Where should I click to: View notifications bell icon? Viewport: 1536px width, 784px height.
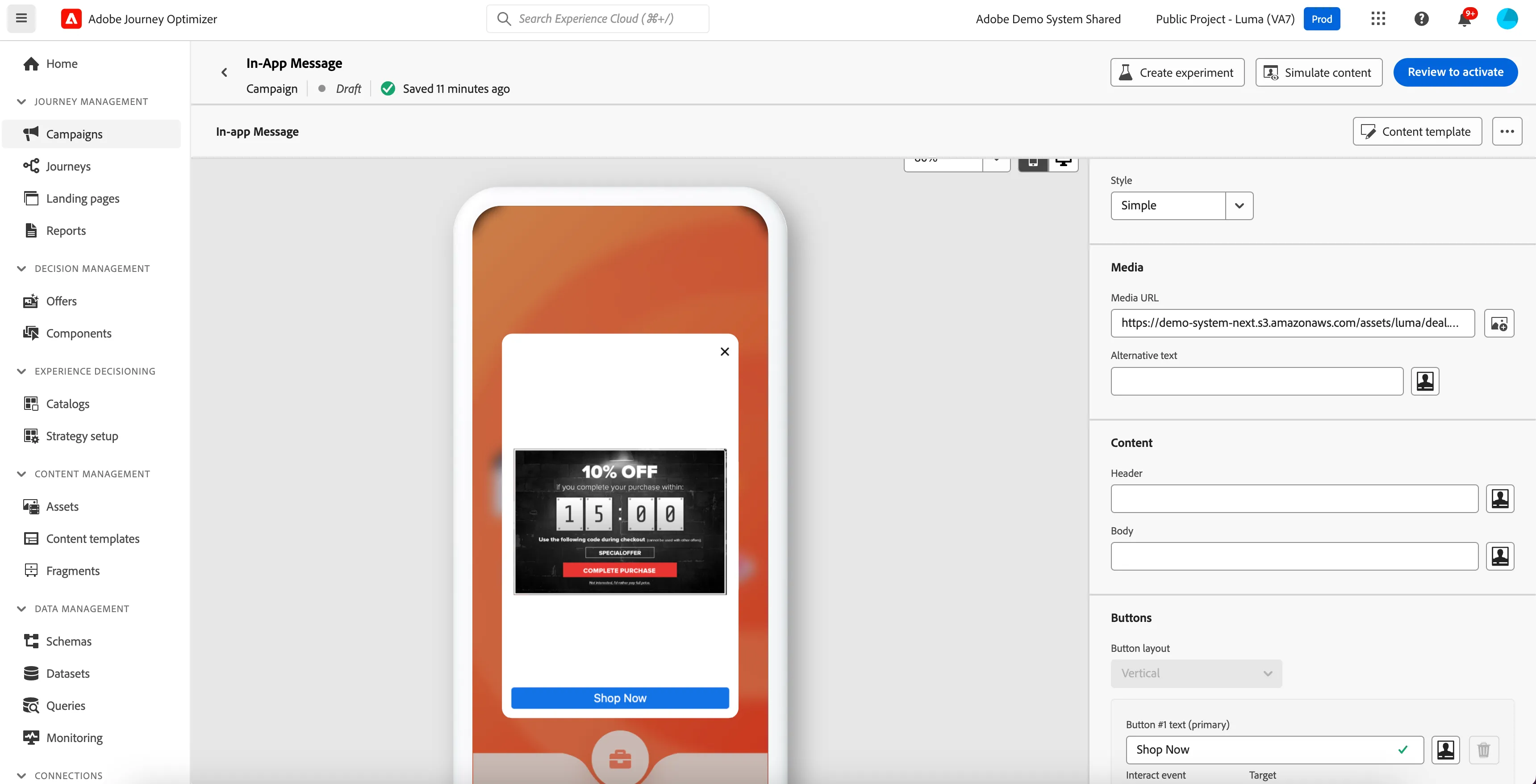(1465, 18)
